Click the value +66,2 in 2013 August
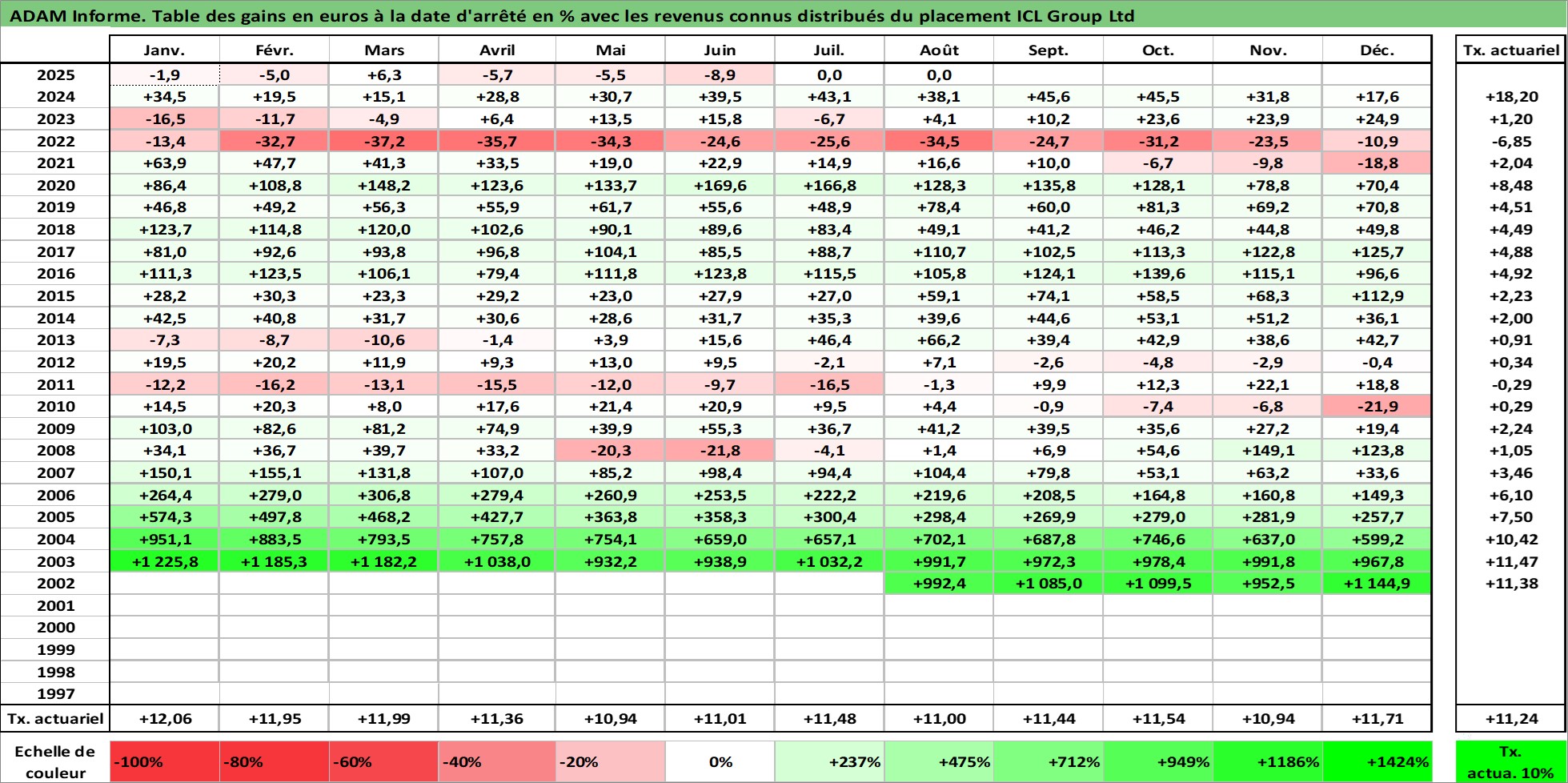Screen dimensions: 1568x783 [939, 339]
